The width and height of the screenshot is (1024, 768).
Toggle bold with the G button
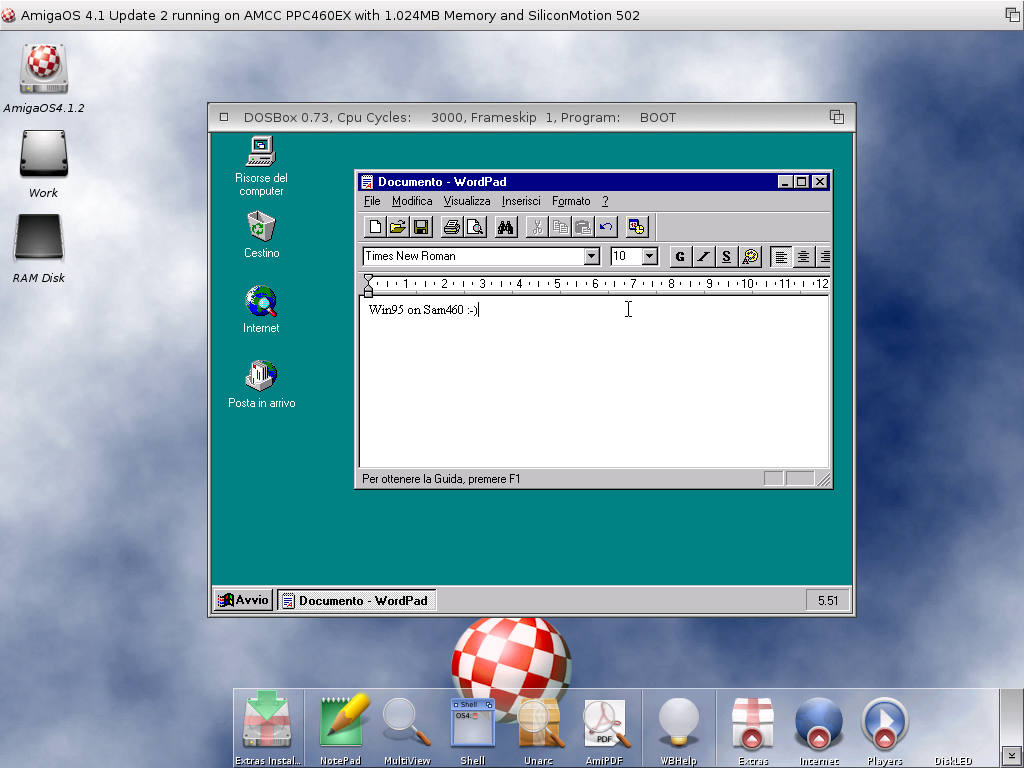pyautogui.click(x=680, y=257)
